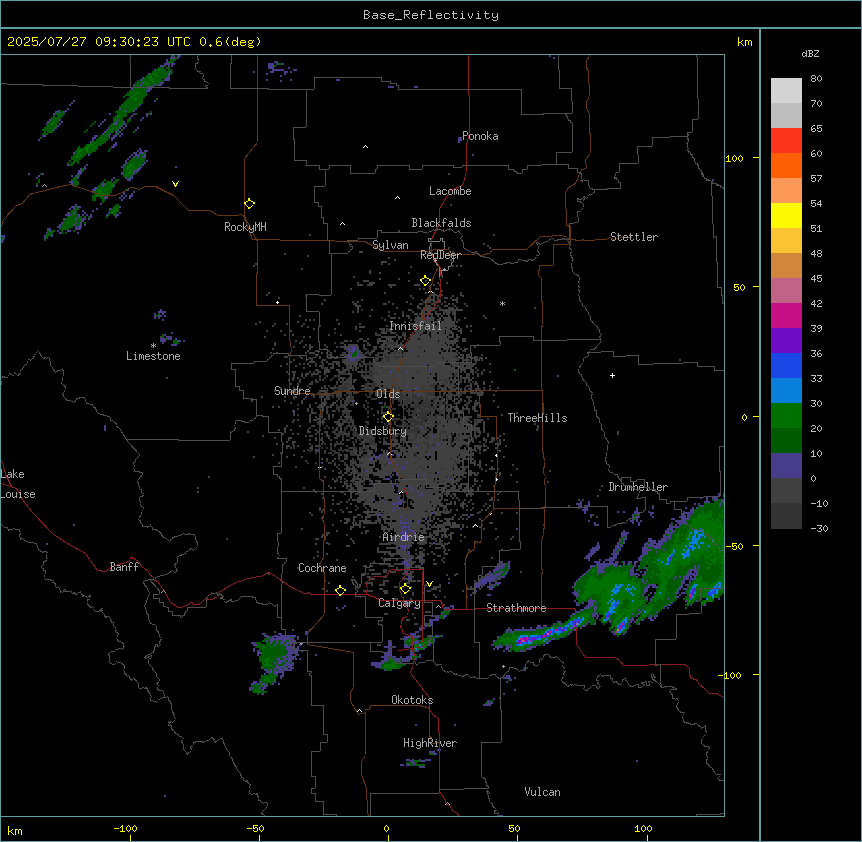Select the Olds label
Screen dimensions: 862x842
point(388,394)
